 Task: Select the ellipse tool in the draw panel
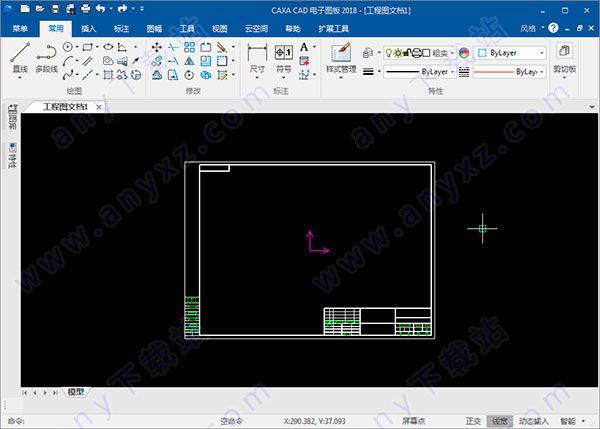pos(108,47)
